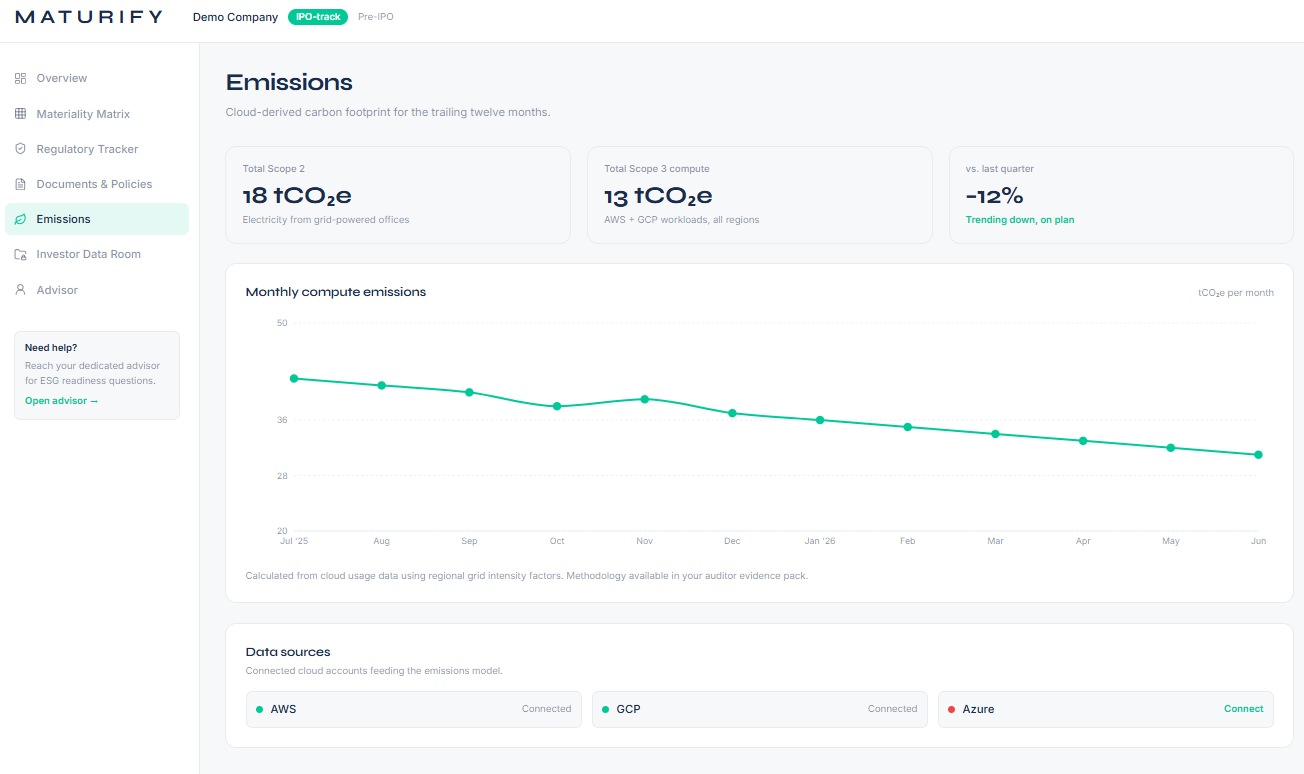Select the Oct data point on chart

point(557,406)
